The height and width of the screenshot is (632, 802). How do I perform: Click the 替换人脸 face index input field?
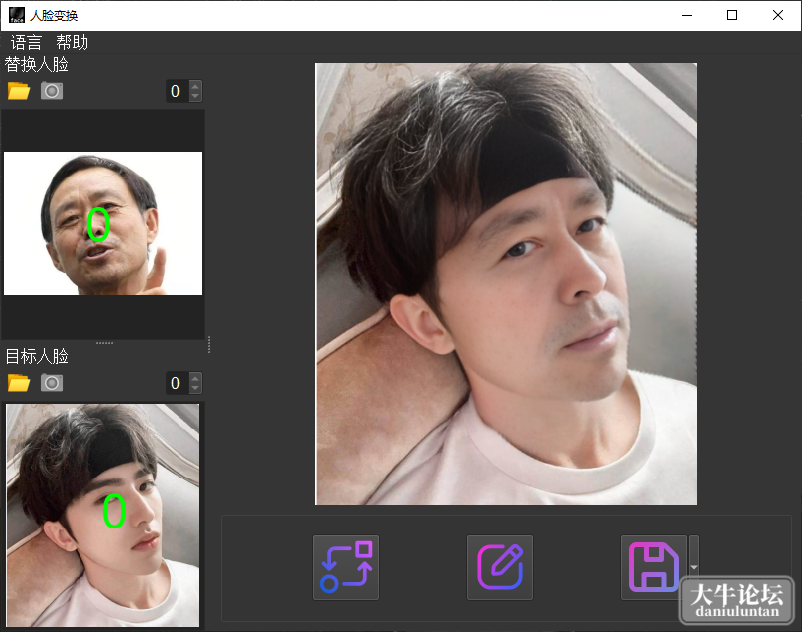(x=177, y=92)
